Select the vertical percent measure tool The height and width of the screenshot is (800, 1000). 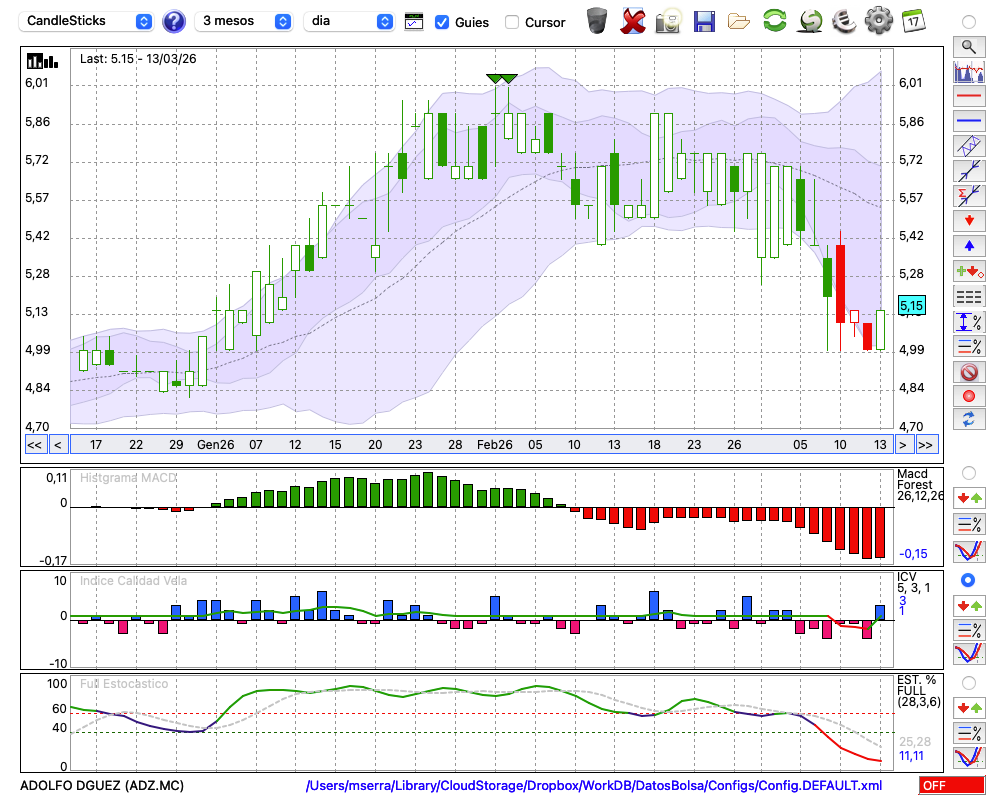(969, 322)
